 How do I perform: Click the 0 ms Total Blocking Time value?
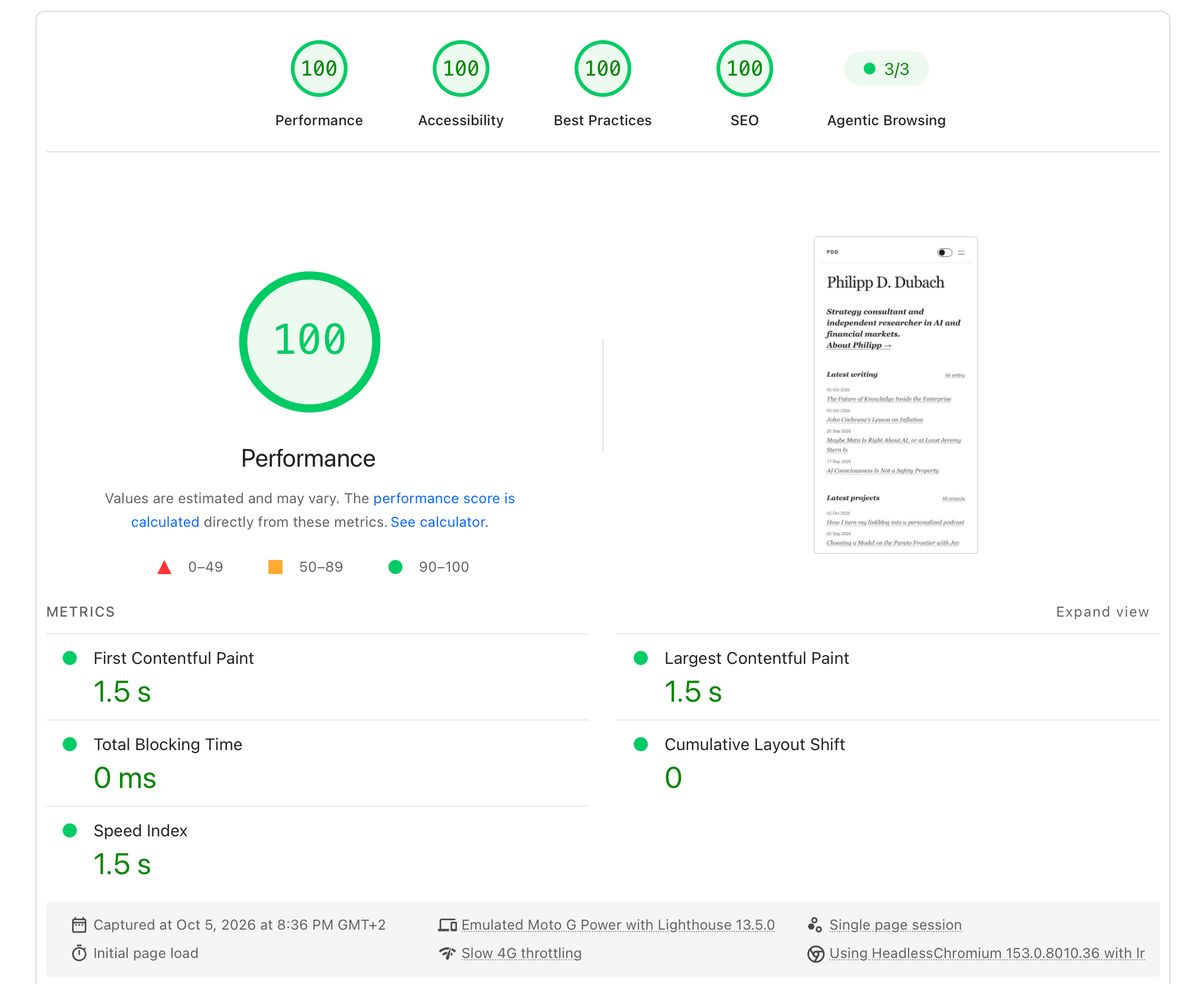(x=125, y=778)
